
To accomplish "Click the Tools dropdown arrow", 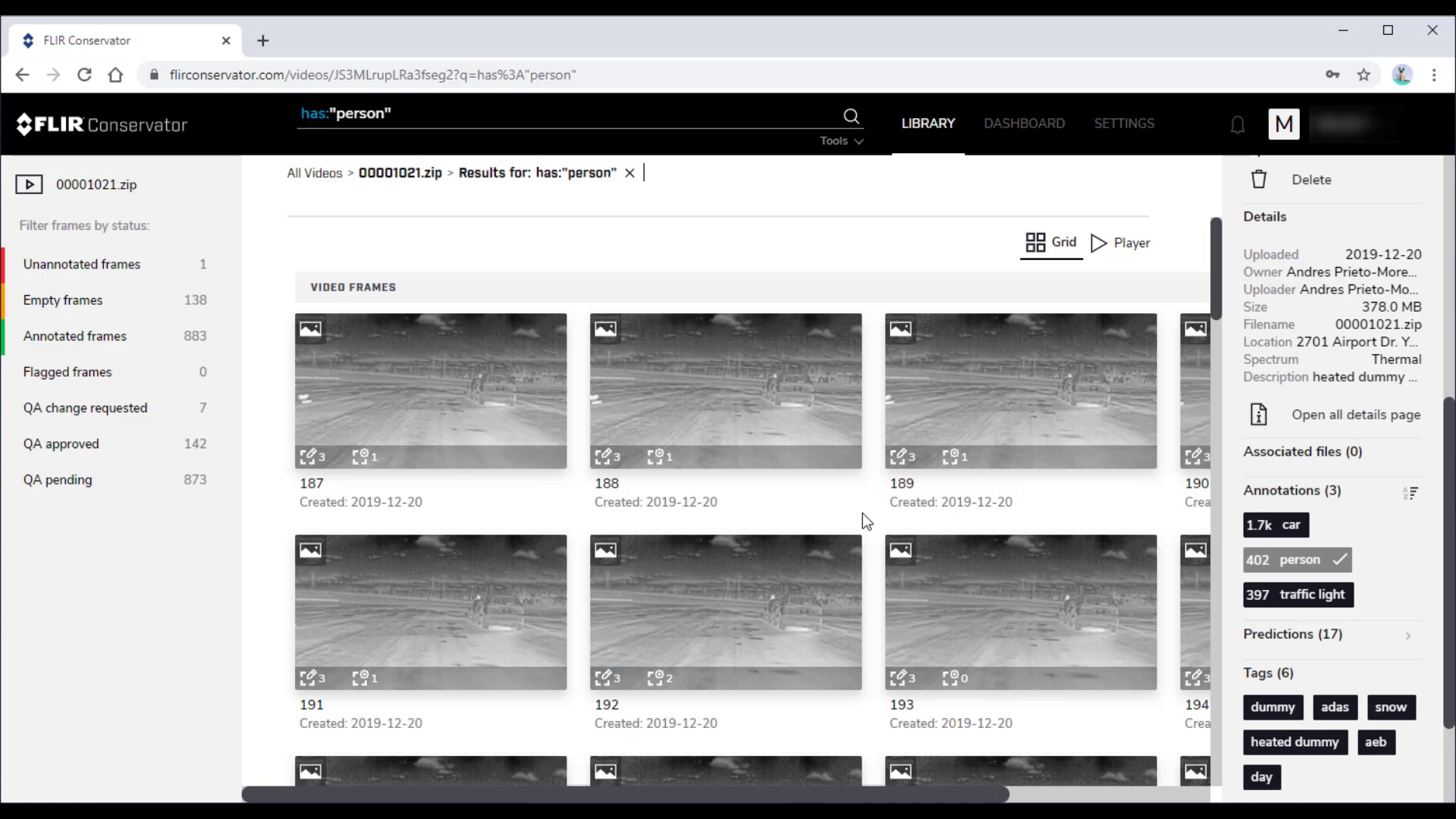I will tap(859, 140).
